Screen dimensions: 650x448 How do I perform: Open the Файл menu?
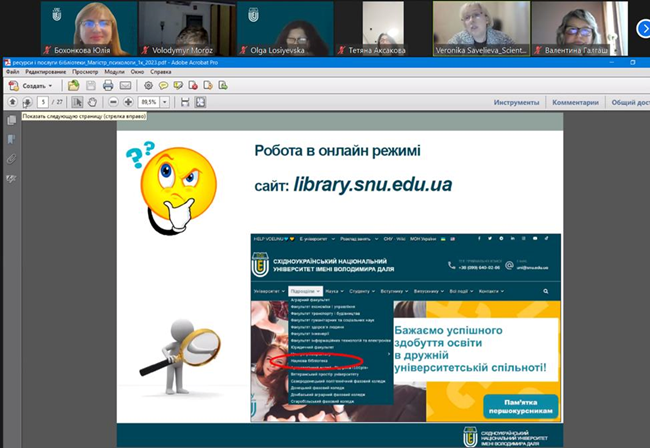(x=12, y=72)
